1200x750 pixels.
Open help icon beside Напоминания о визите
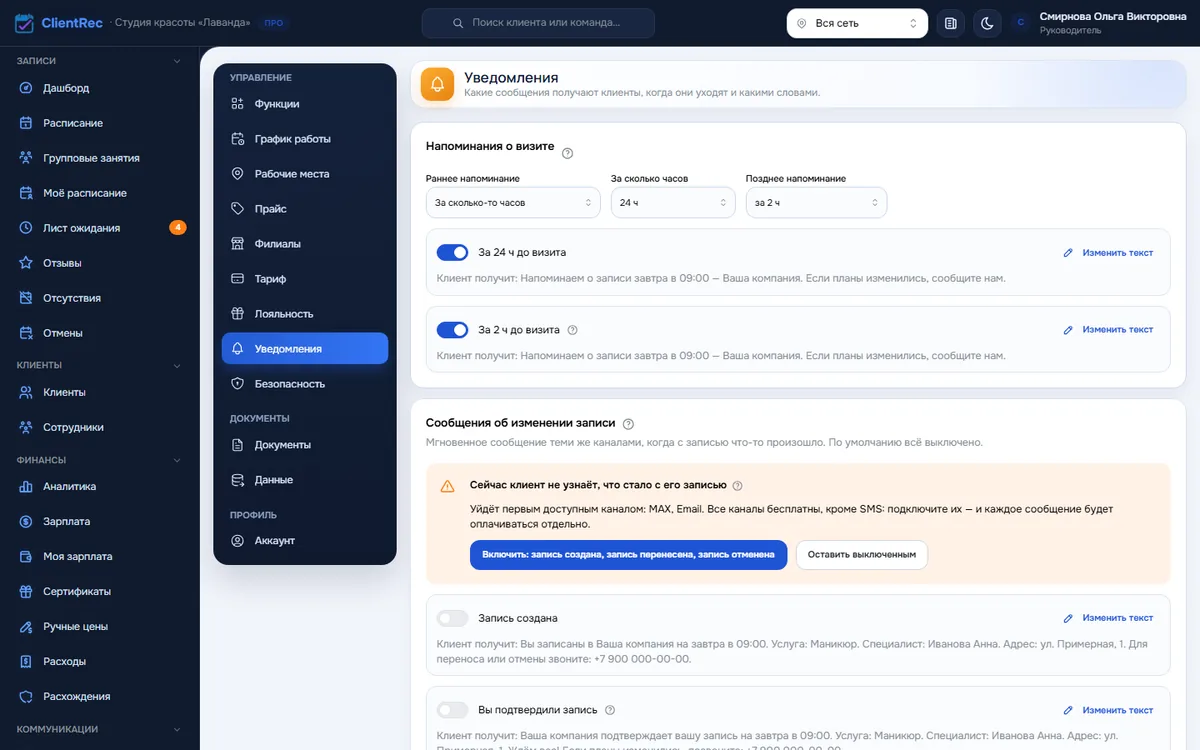click(568, 153)
